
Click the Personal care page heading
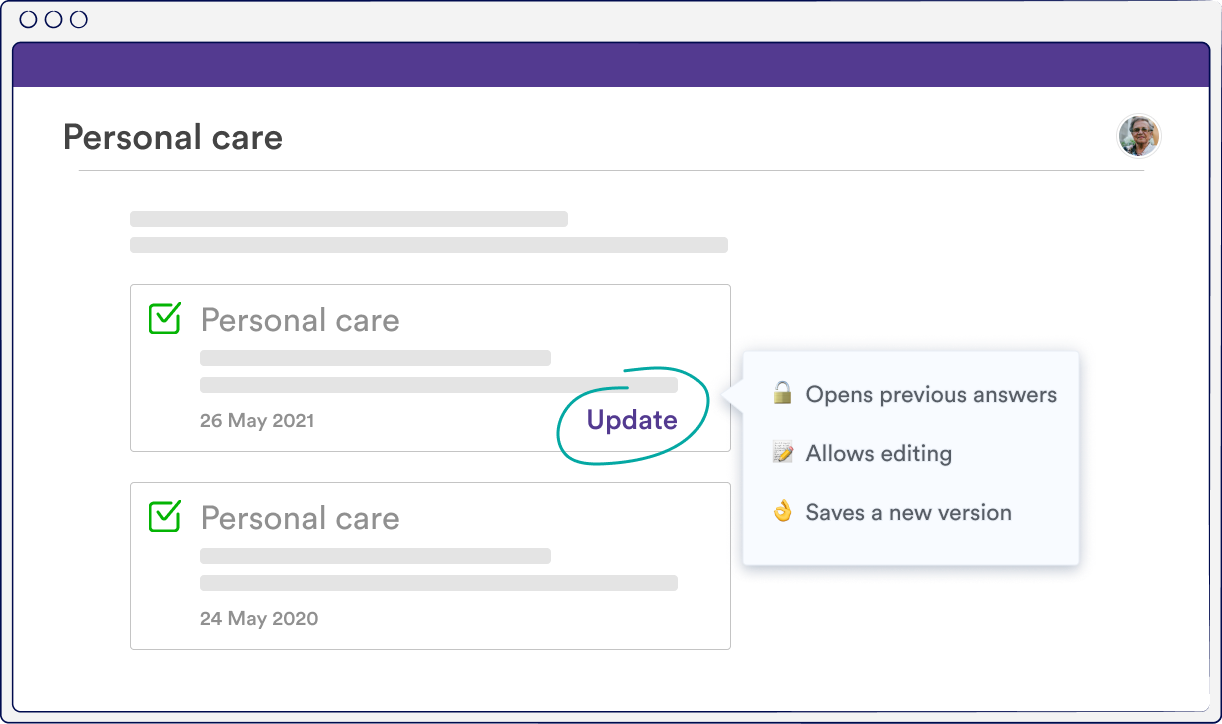tap(173, 138)
